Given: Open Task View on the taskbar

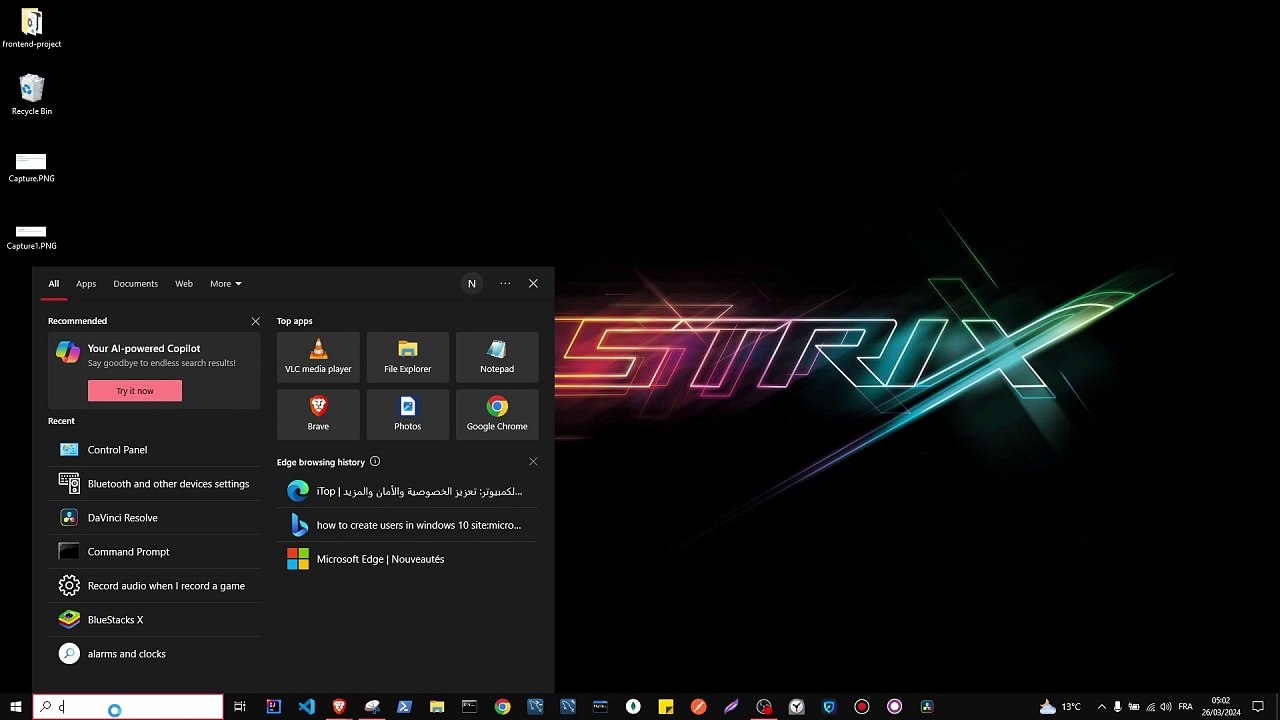Looking at the screenshot, I should point(240,707).
